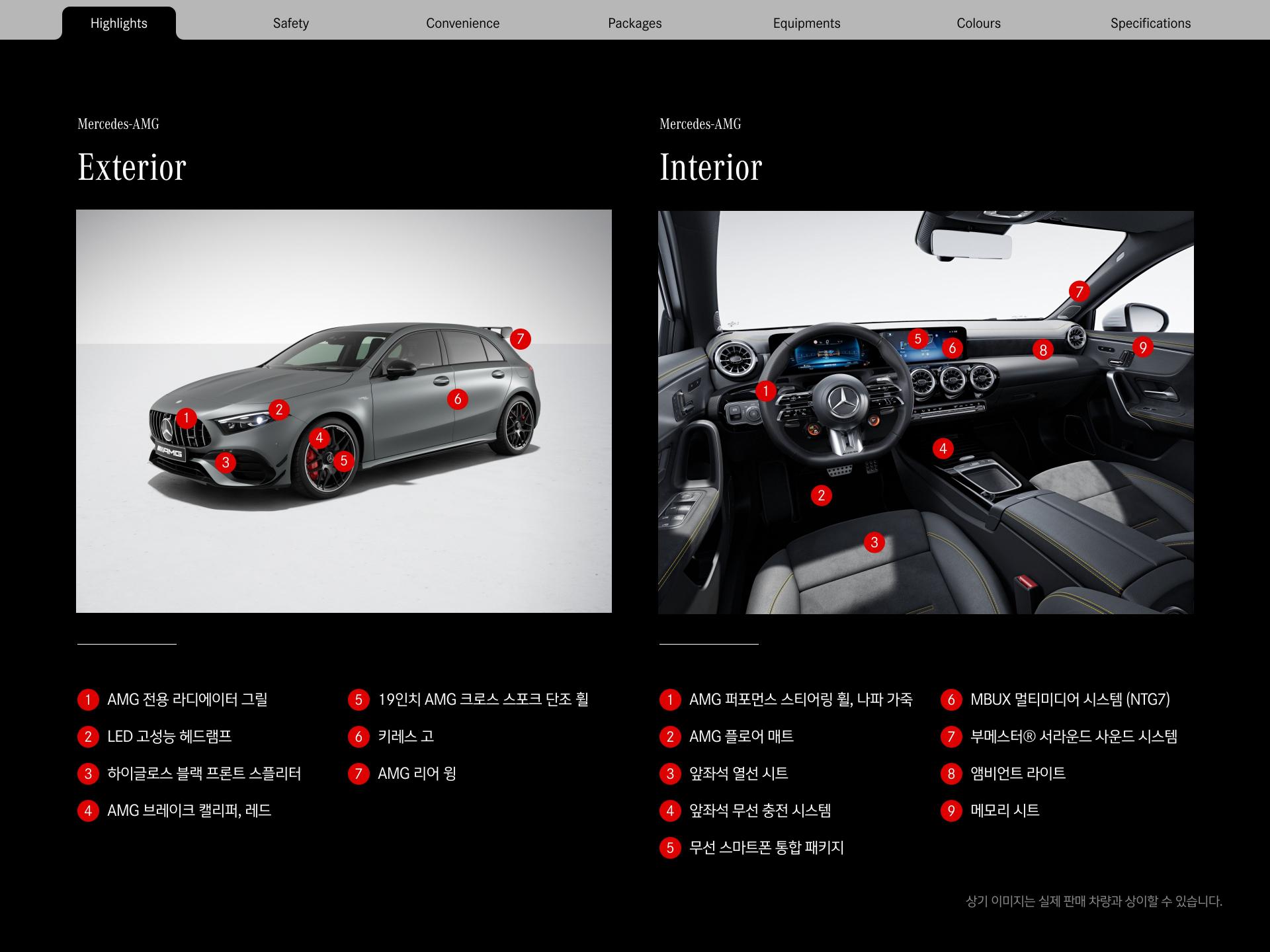Select hotspot 3 on the front splitter
1270x952 pixels.
(226, 462)
